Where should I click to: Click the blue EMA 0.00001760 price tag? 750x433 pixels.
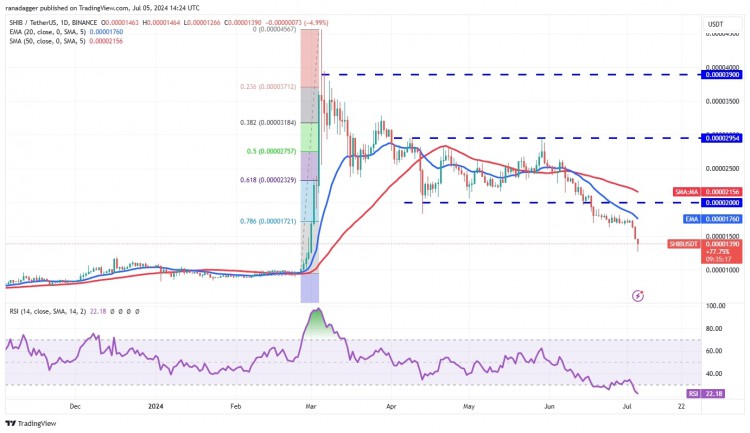[x=713, y=219]
